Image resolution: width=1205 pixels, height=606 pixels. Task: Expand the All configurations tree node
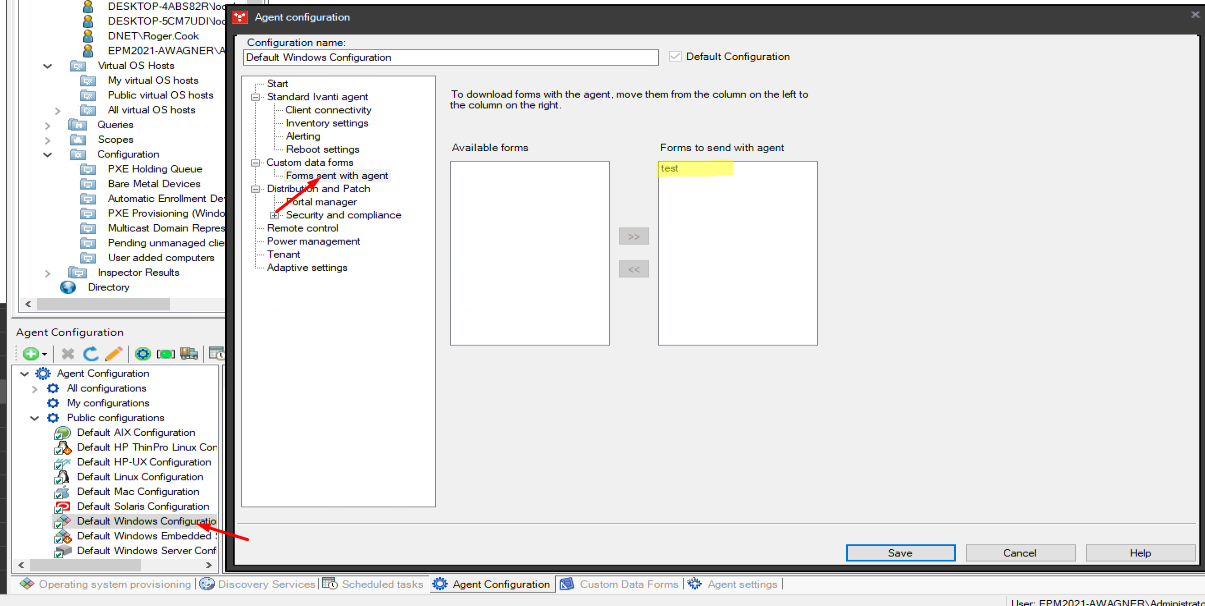pyautogui.click(x=35, y=389)
